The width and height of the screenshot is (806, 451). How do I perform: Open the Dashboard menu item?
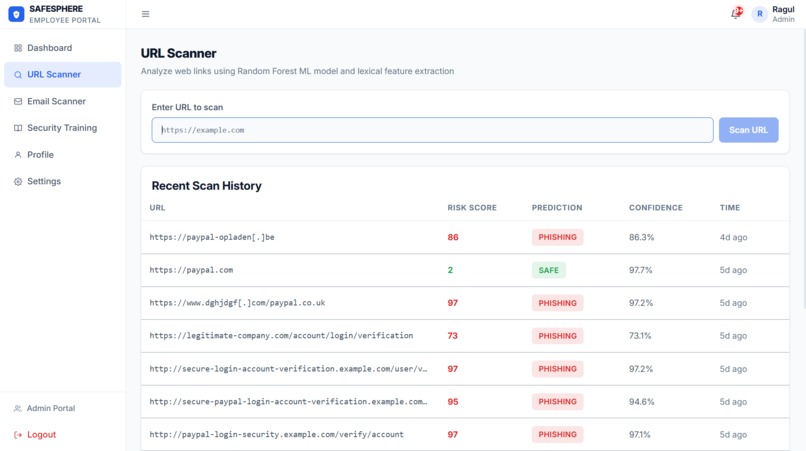click(x=63, y=48)
